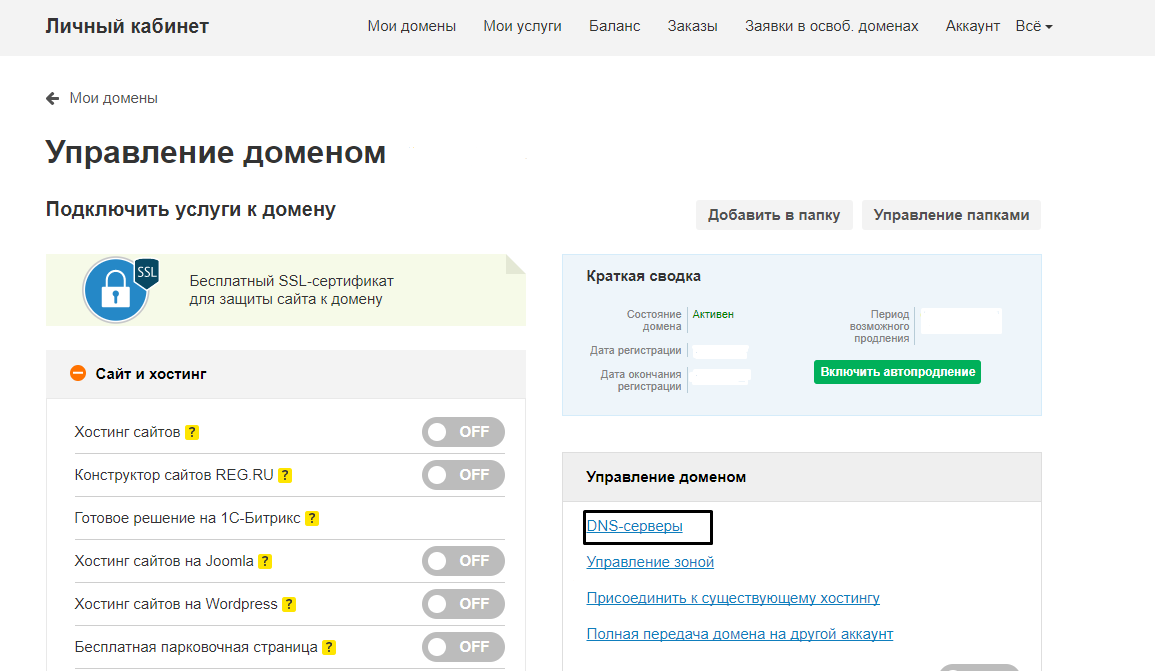
Task: Click help icon next to Хостинг сайтов
Action: coord(192,431)
